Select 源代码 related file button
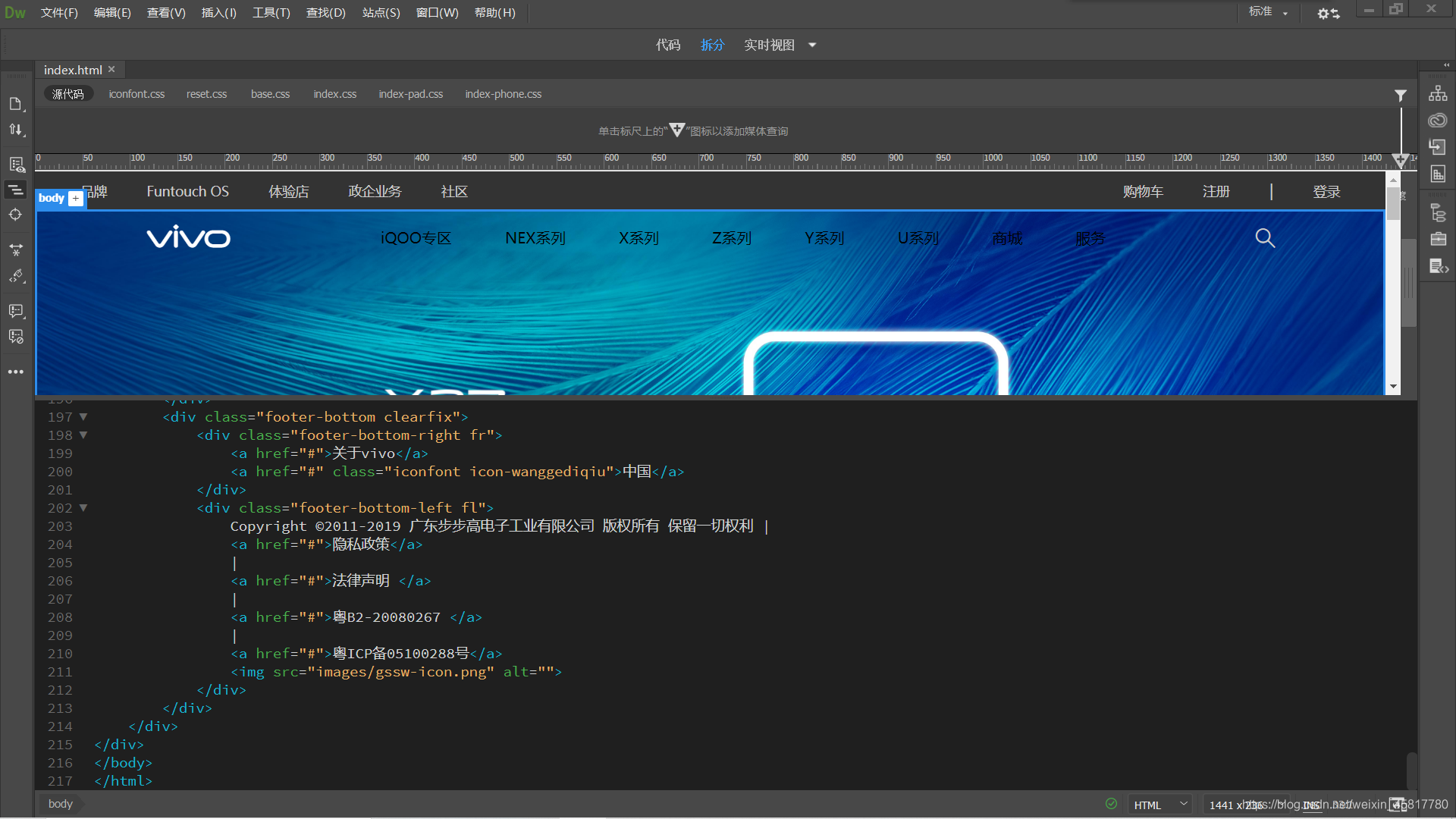 point(68,94)
